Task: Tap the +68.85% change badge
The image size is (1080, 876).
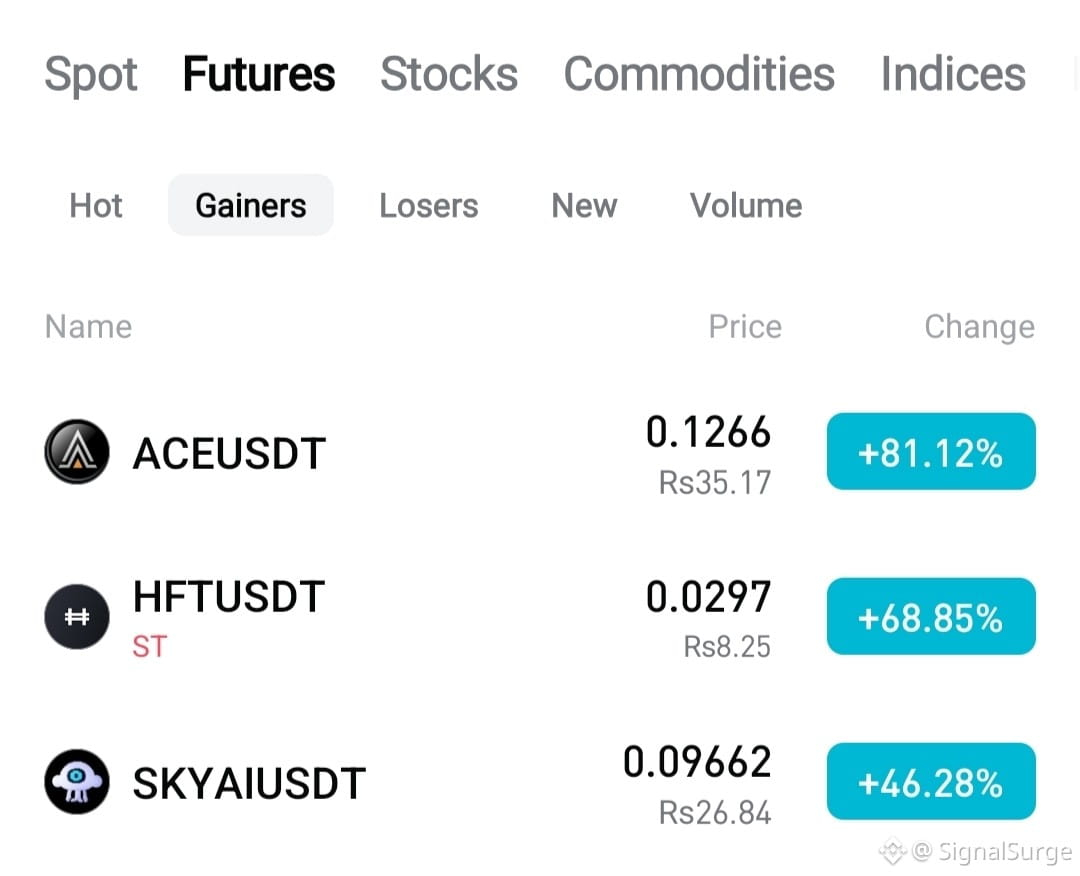Action: tap(931, 616)
